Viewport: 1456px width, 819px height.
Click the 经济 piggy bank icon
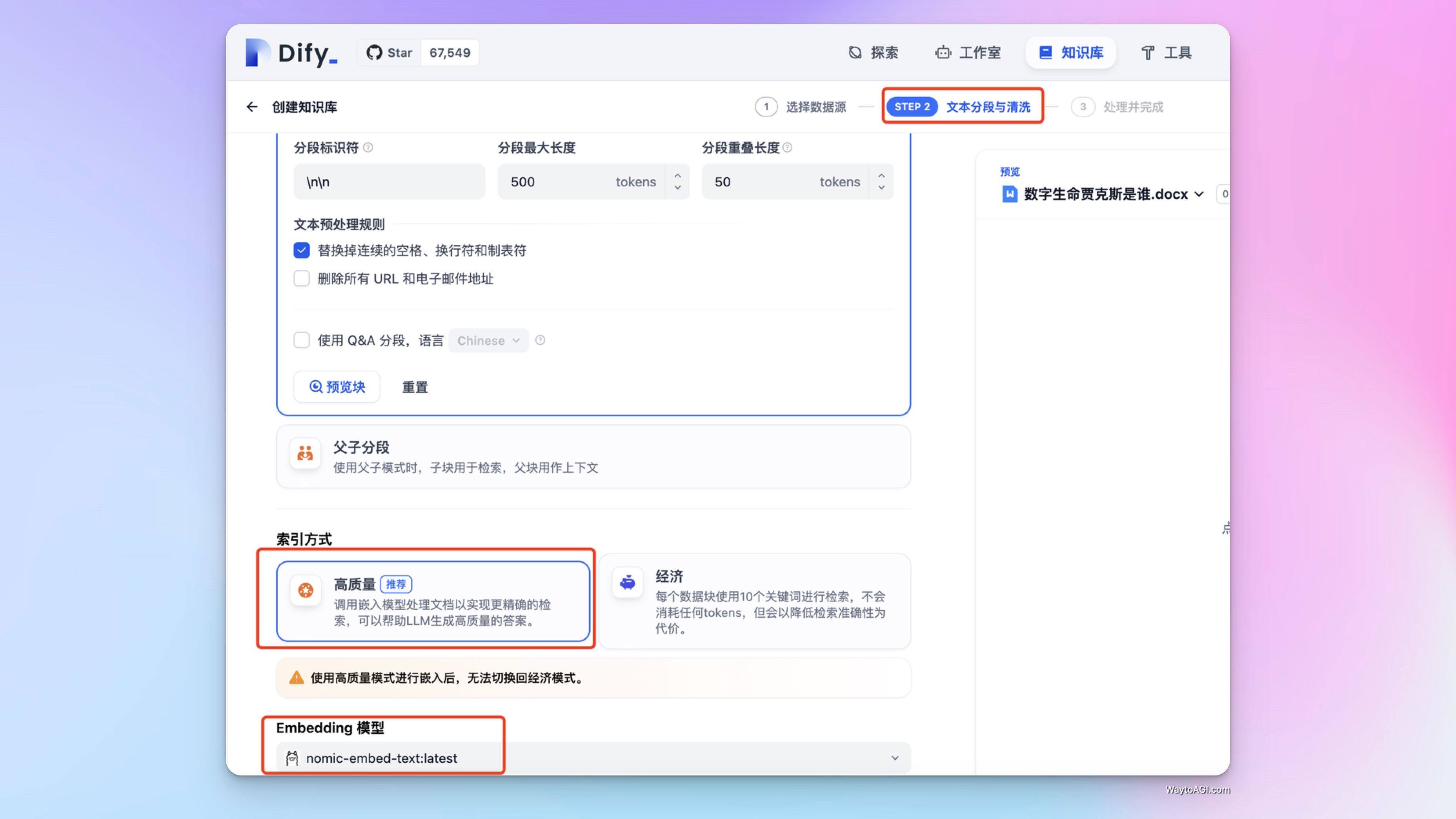pos(628,583)
